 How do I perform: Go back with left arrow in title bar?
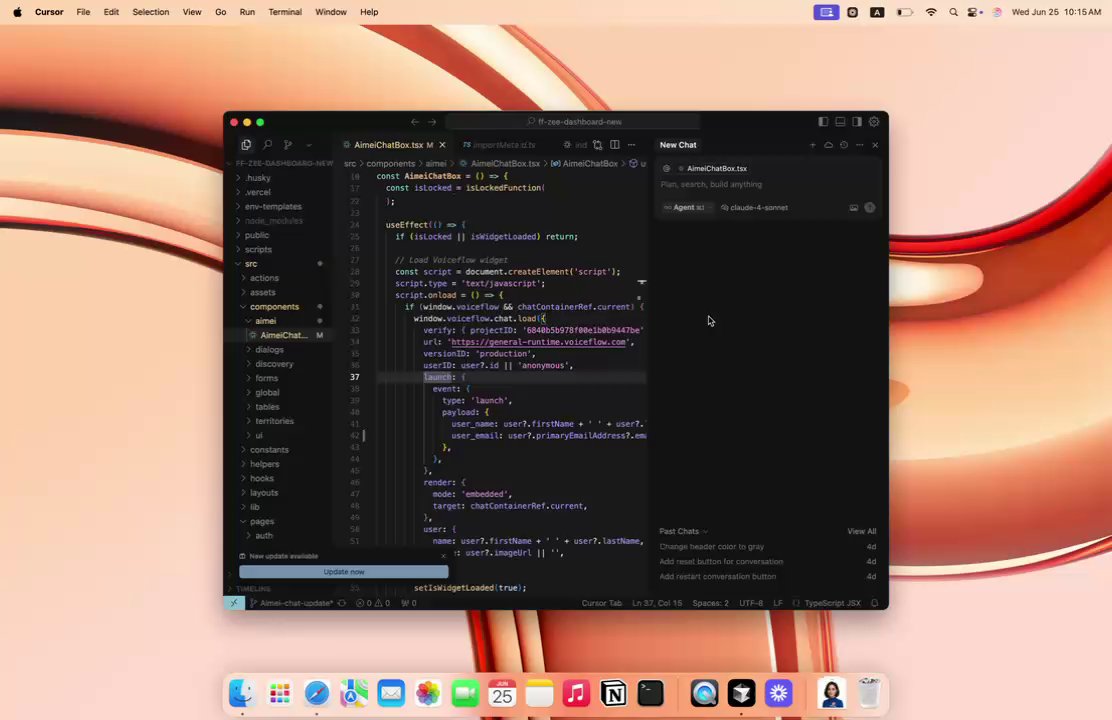pos(415,122)
